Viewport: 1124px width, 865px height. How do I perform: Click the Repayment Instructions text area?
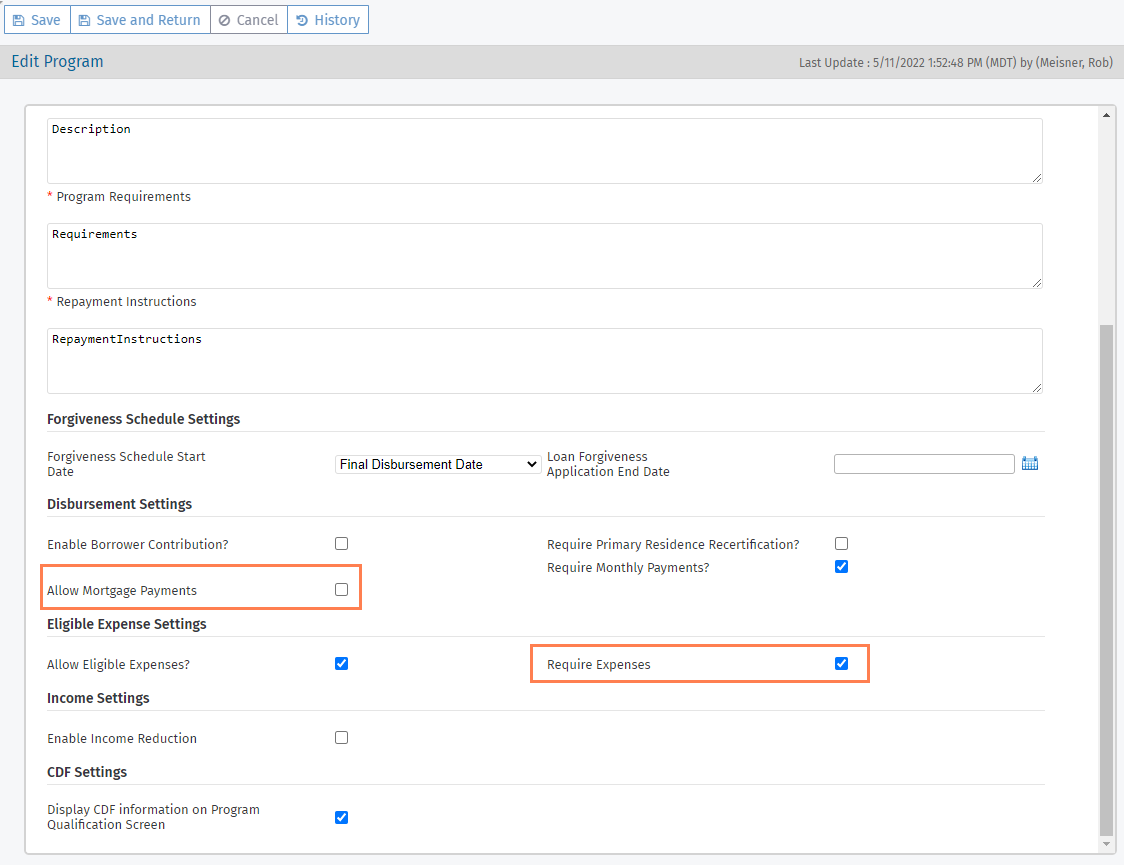tap(544, 361)
